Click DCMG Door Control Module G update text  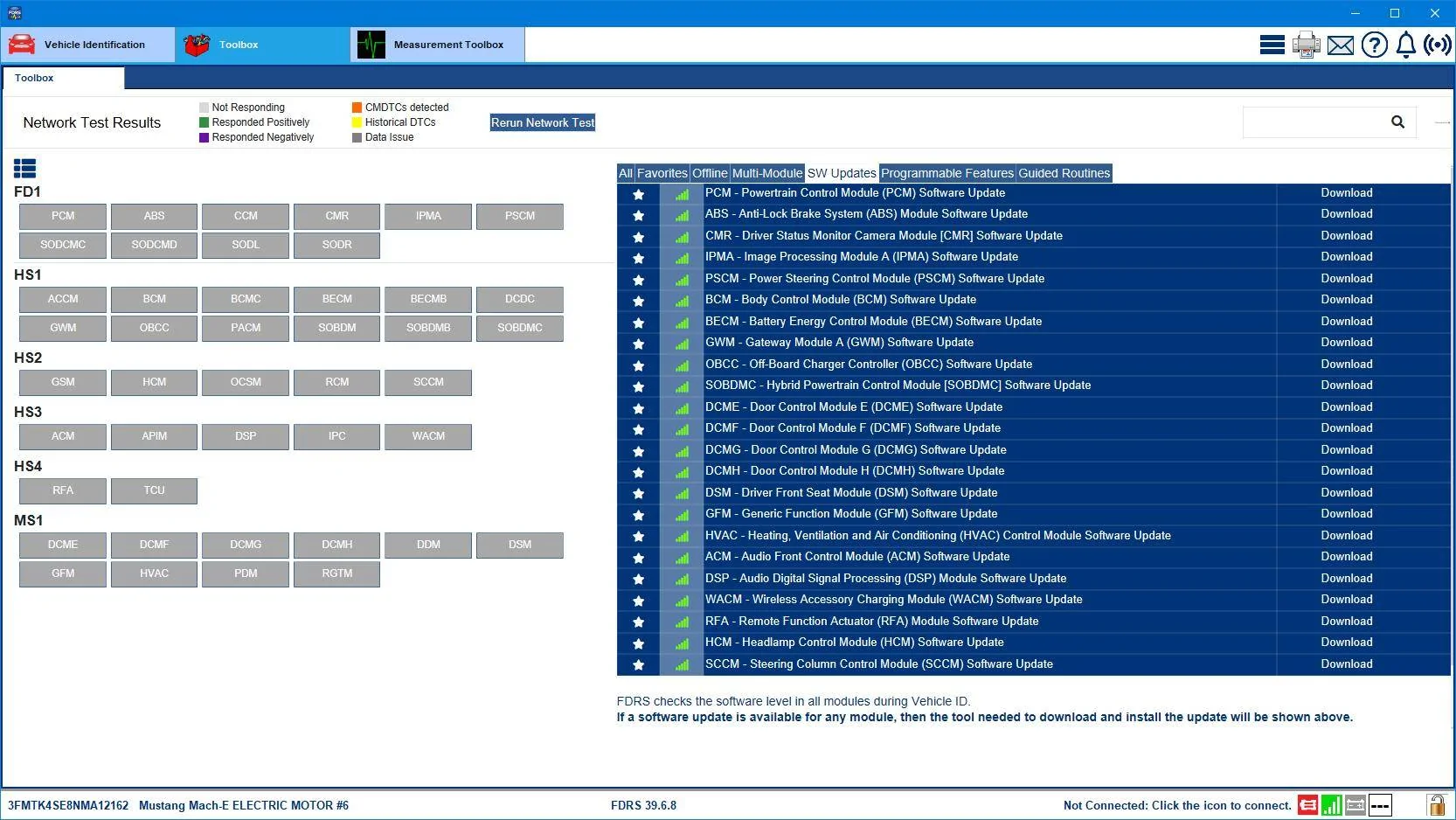pos(856,450)
